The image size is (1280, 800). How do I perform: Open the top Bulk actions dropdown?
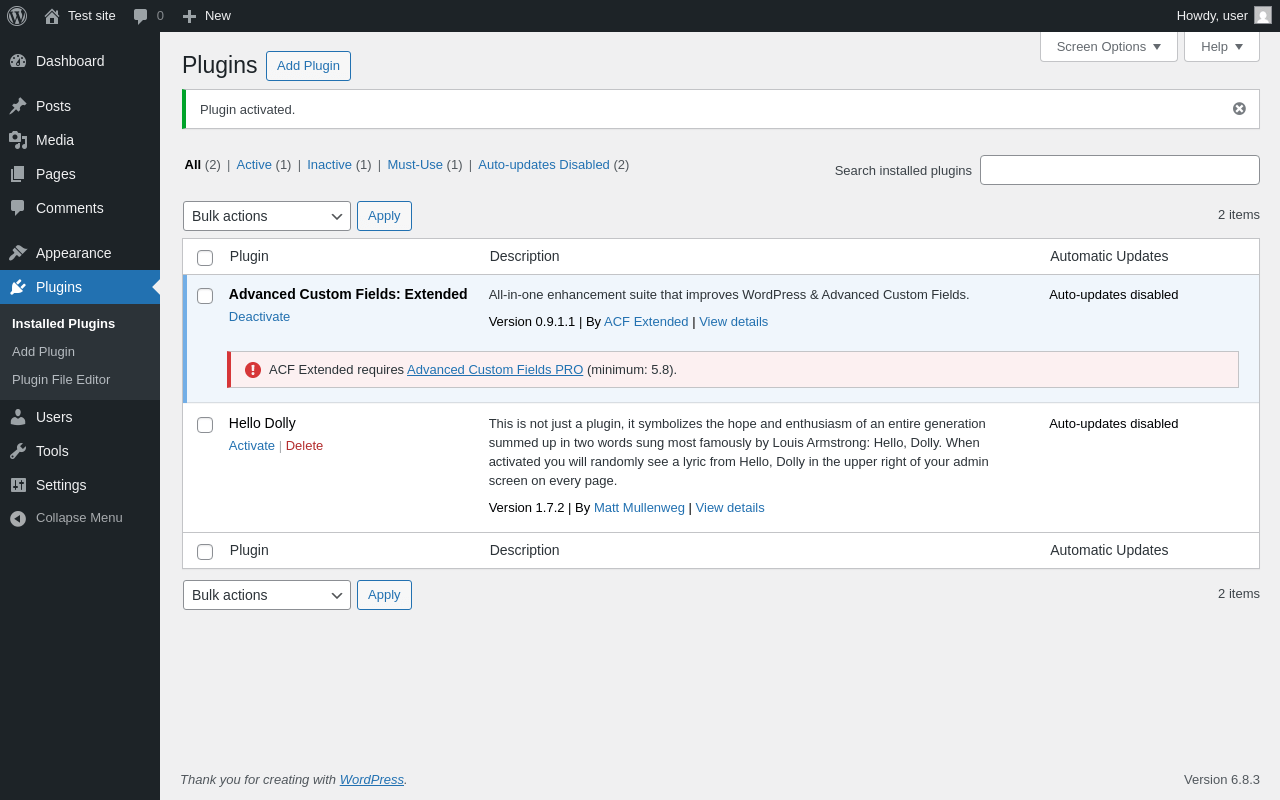pyautogui.click(x=266, y=216)
